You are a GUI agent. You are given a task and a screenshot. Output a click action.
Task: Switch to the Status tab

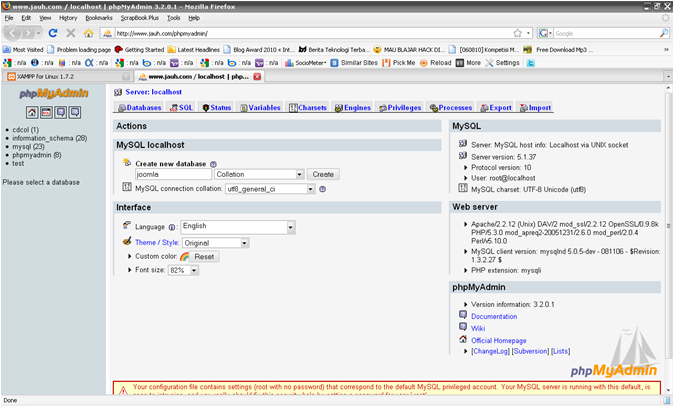[217, 108]
